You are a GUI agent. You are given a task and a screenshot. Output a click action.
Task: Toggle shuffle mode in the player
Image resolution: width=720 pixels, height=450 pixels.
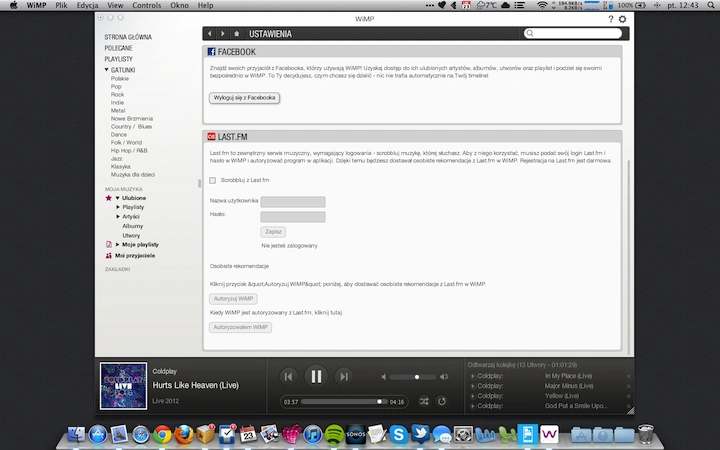point(423,401)
